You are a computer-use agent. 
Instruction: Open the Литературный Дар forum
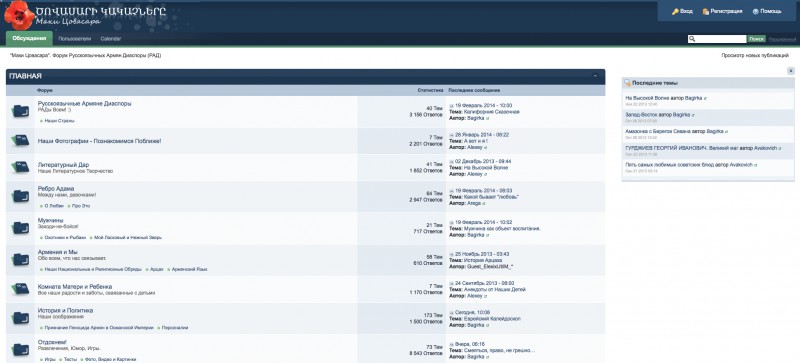[x=63, y=165]
